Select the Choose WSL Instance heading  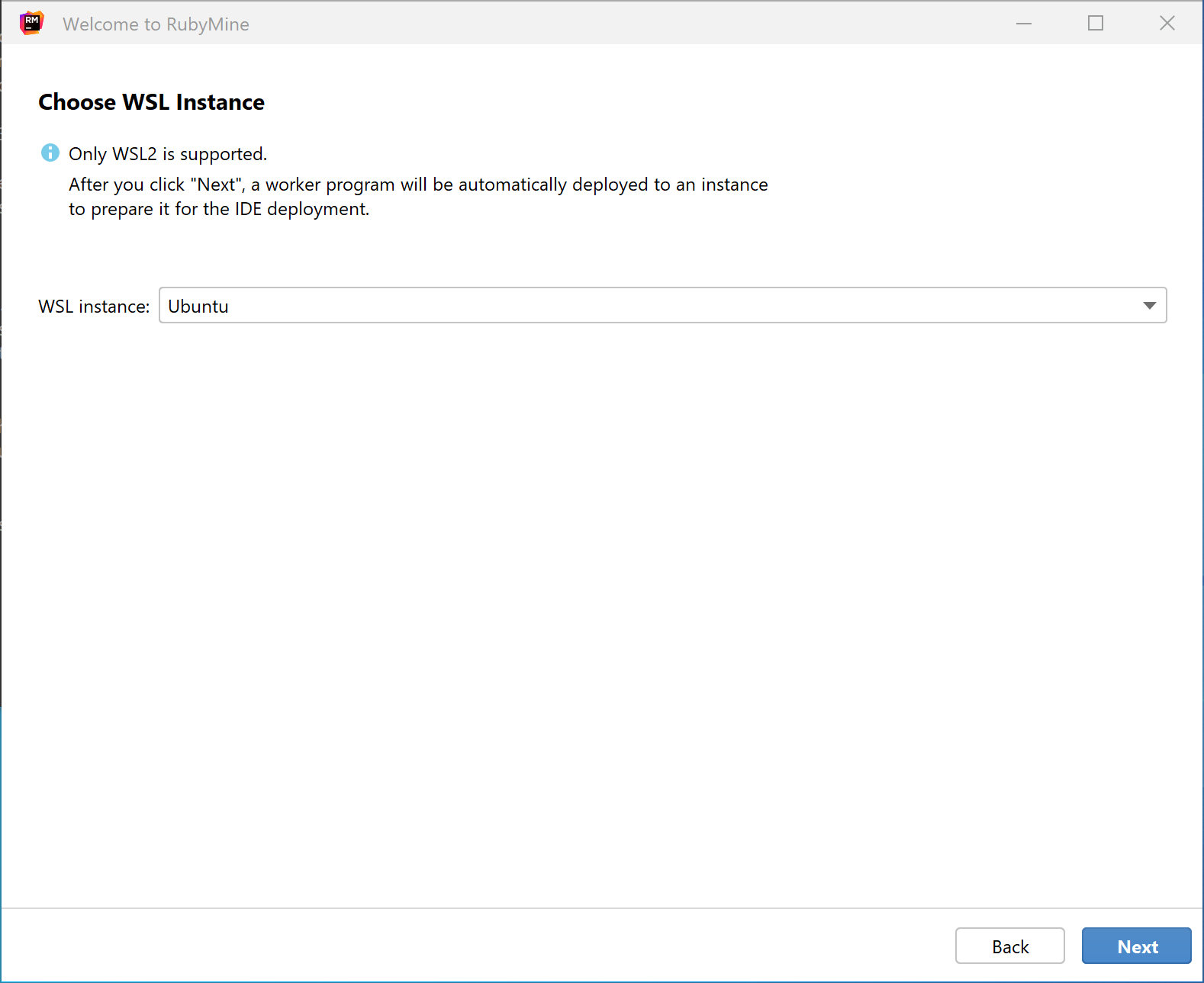coord(152,102)
